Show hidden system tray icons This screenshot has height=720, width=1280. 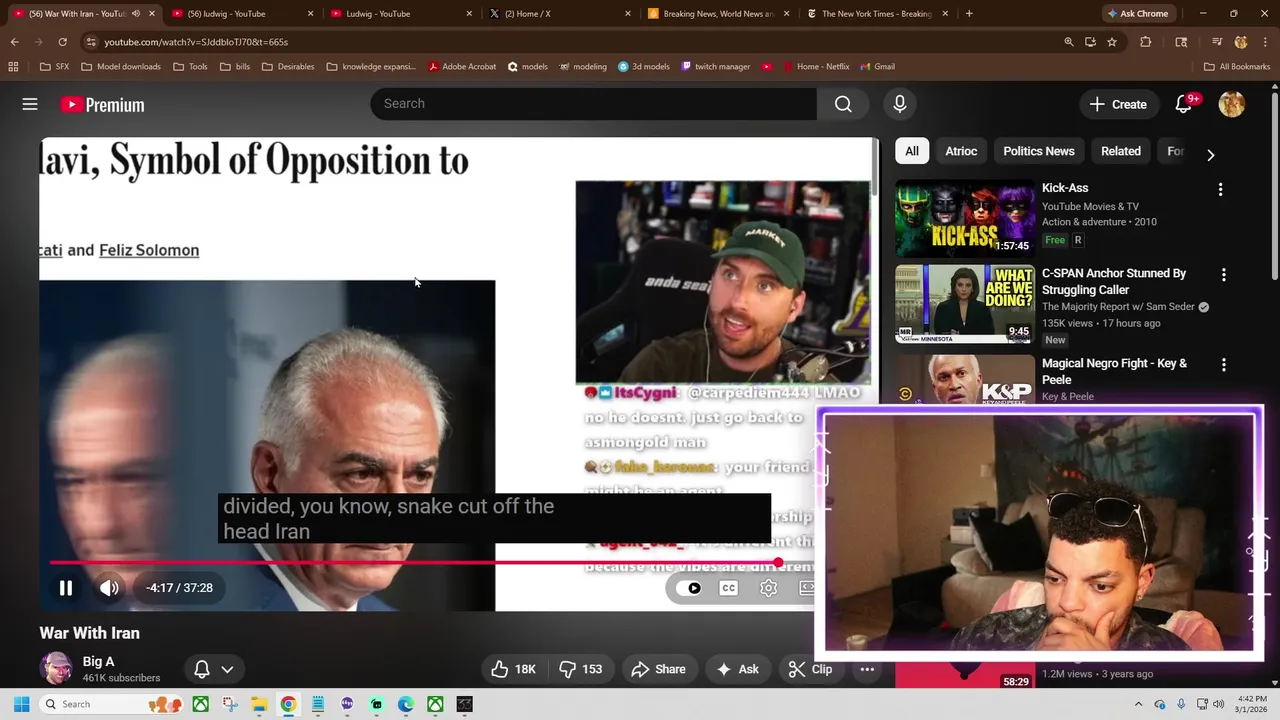pos(1138,704)
